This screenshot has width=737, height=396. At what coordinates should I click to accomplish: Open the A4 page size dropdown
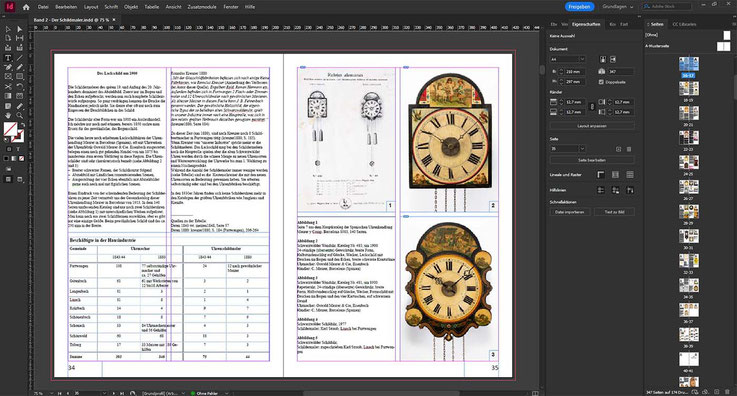pos(568,59)
